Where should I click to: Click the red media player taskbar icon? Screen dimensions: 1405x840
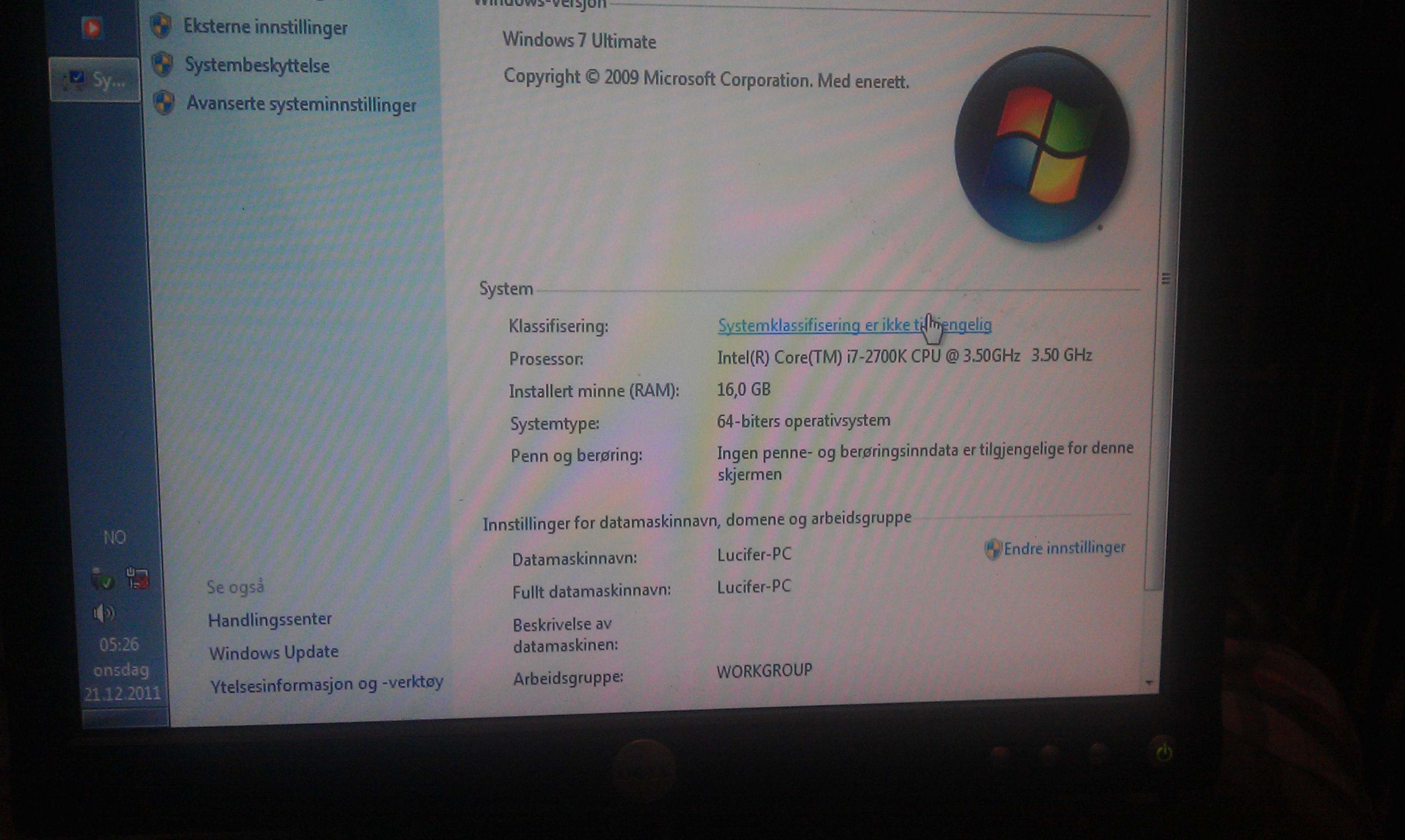(x=92, y=27)
